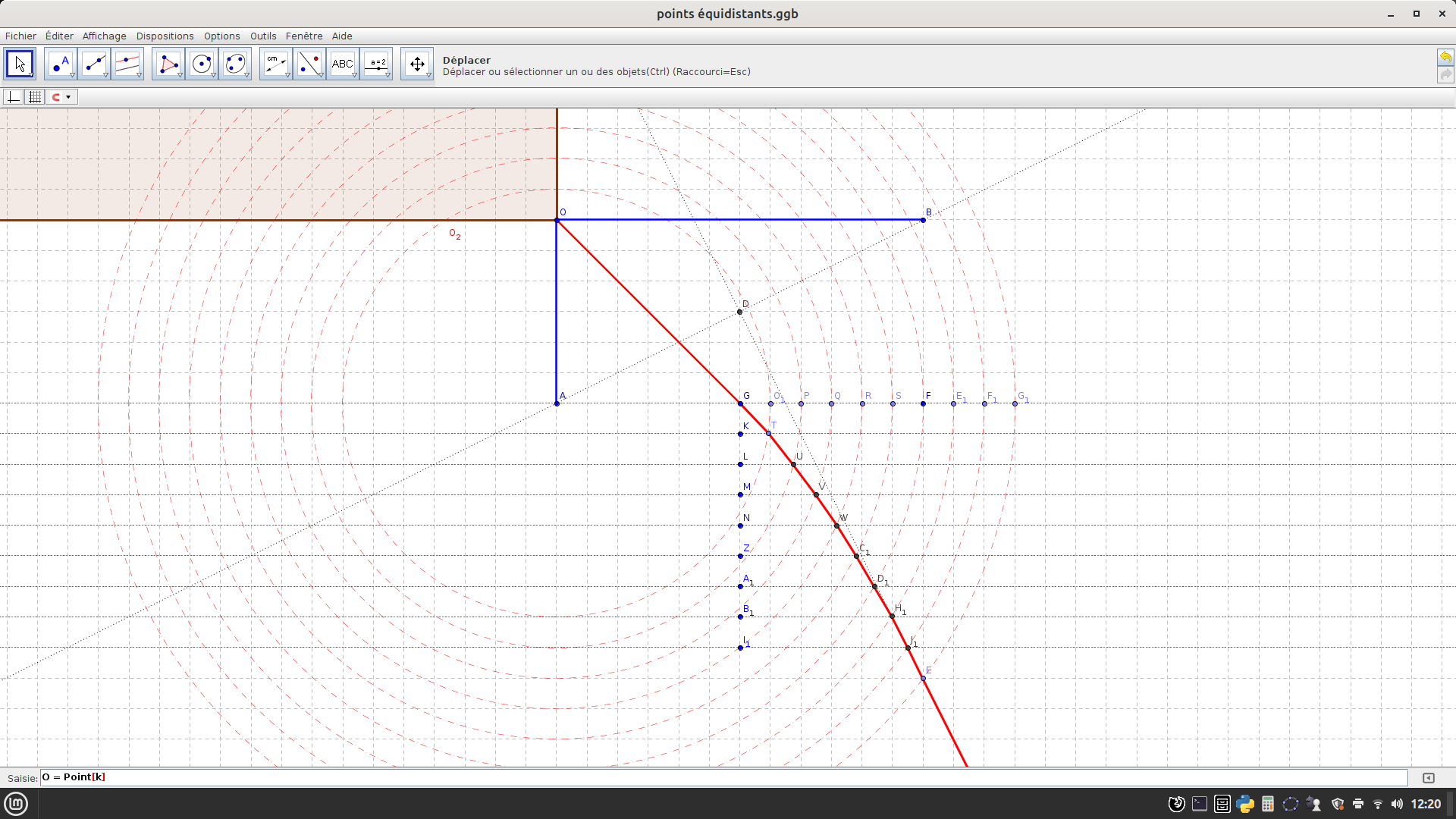Expand the Move Graphics View tool dropdown
This screenshot has width=1456, height=819.
pos(428,75)
